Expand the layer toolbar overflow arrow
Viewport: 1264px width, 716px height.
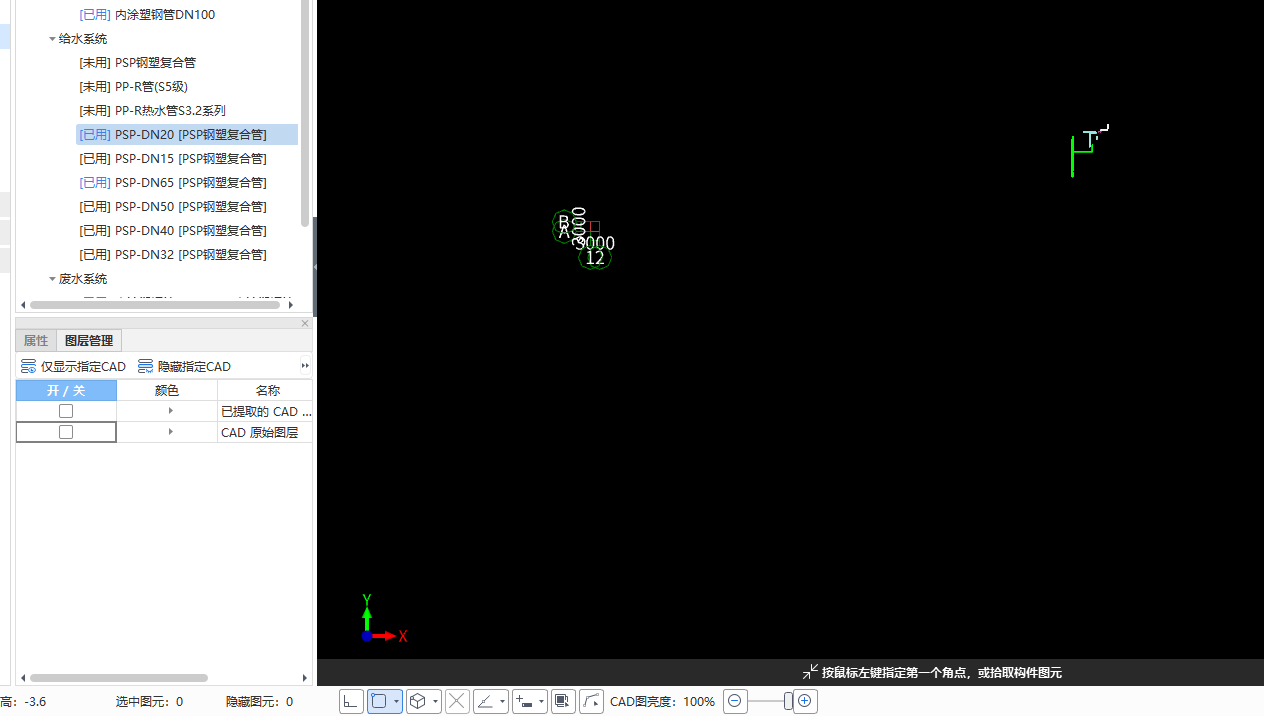tap(305, 366)
